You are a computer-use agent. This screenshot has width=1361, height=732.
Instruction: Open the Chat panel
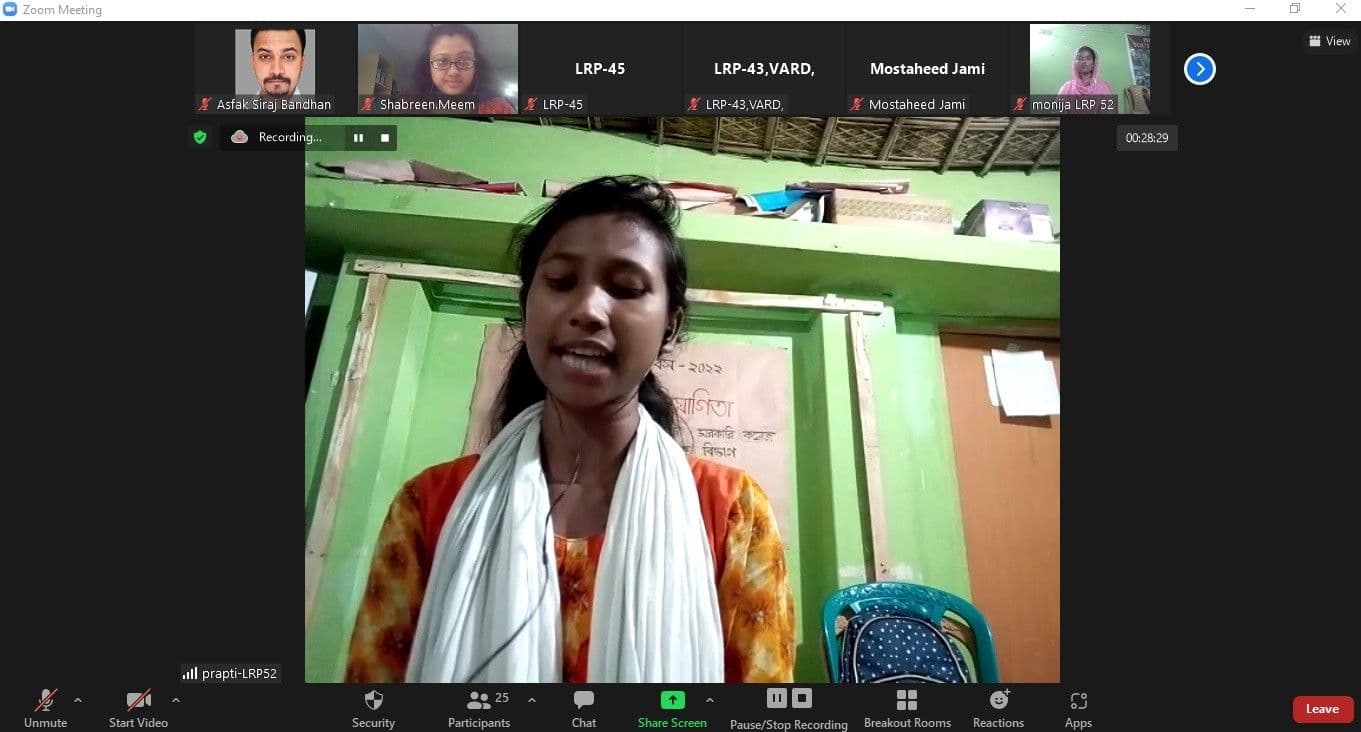tap(584, 701)
